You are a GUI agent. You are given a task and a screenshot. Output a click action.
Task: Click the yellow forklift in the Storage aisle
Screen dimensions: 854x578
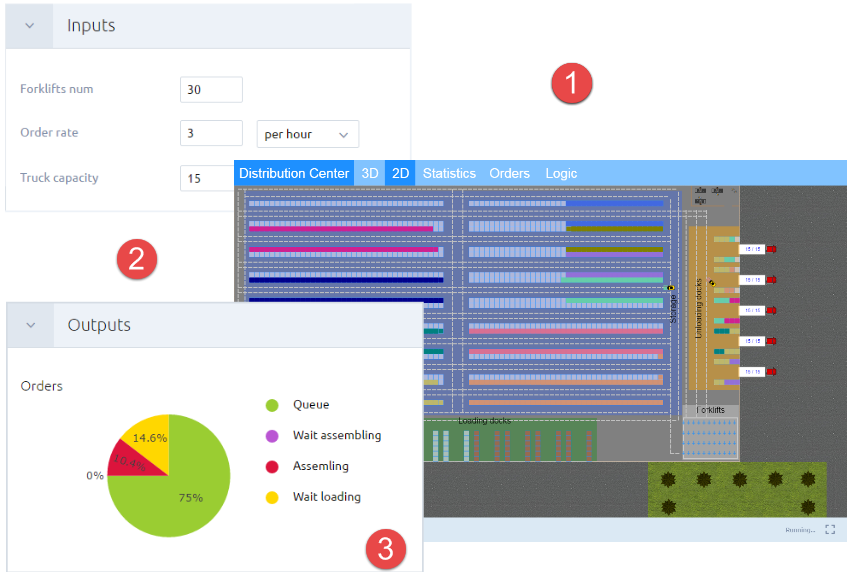670,287
